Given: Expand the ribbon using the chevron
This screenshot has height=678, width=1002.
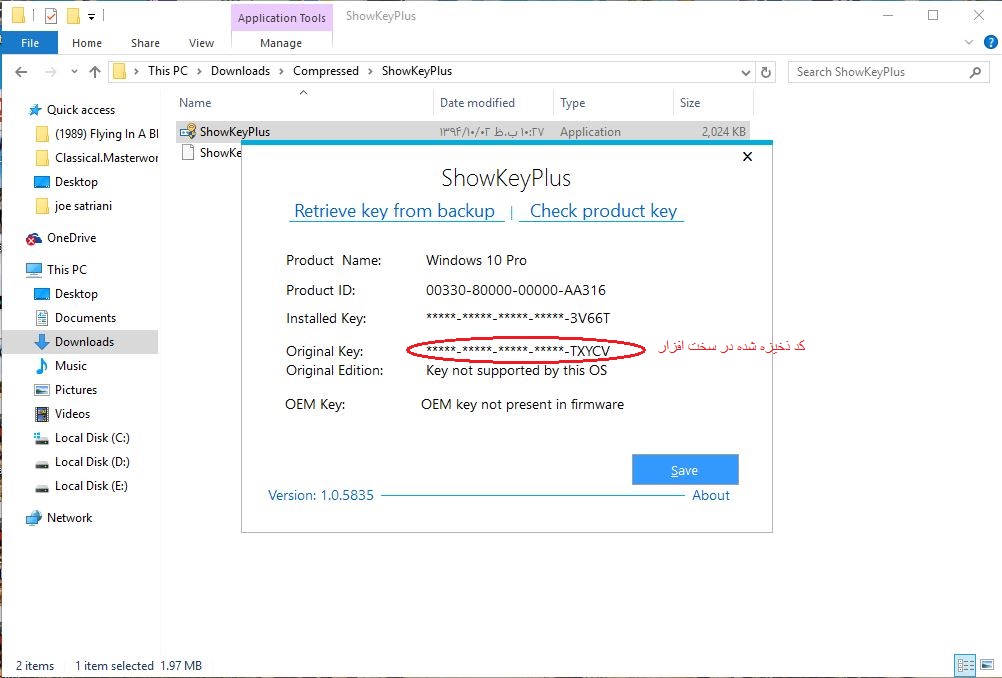Looking at the screenshot, I should pyautogui.click(x=967, y=43).
